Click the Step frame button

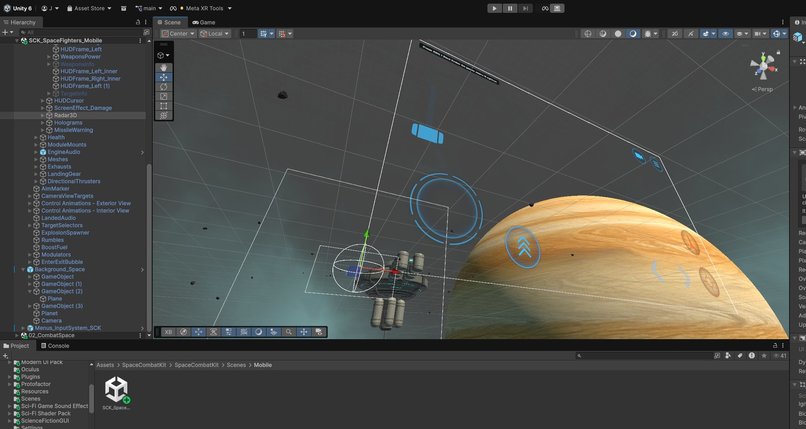click(x=525, y=8)
